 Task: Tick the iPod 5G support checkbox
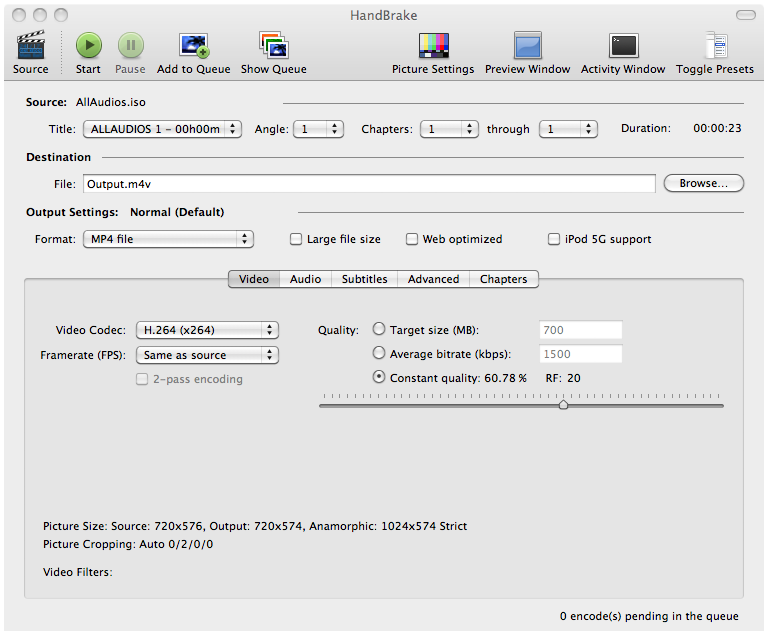click(554, 239)
